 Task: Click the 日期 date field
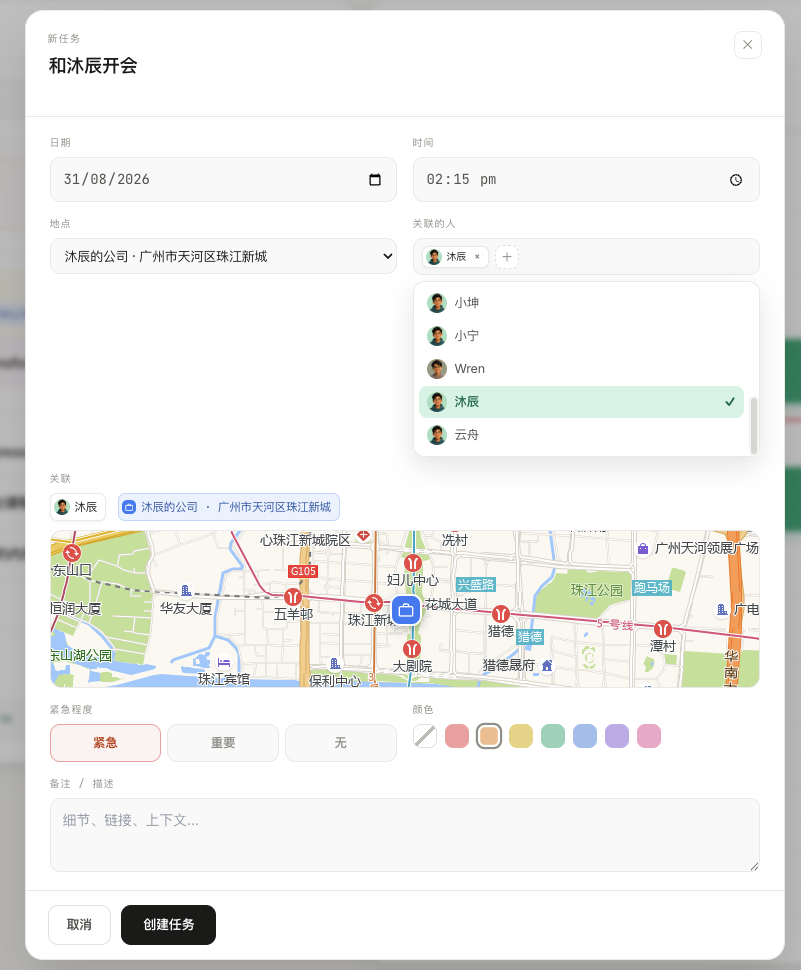[223, 179]
